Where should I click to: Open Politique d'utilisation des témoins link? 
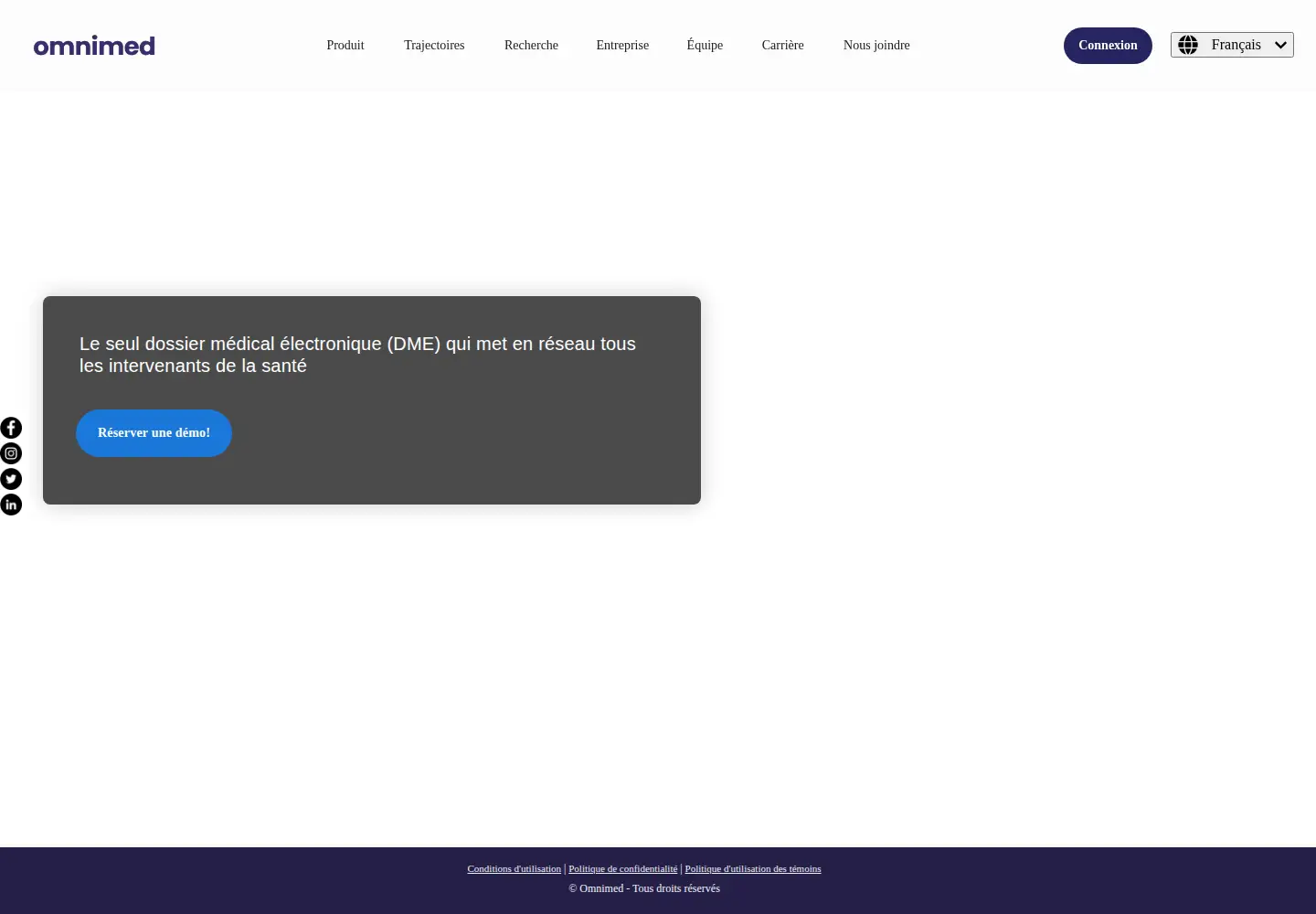pyautogui.click(x=753, y=868)
